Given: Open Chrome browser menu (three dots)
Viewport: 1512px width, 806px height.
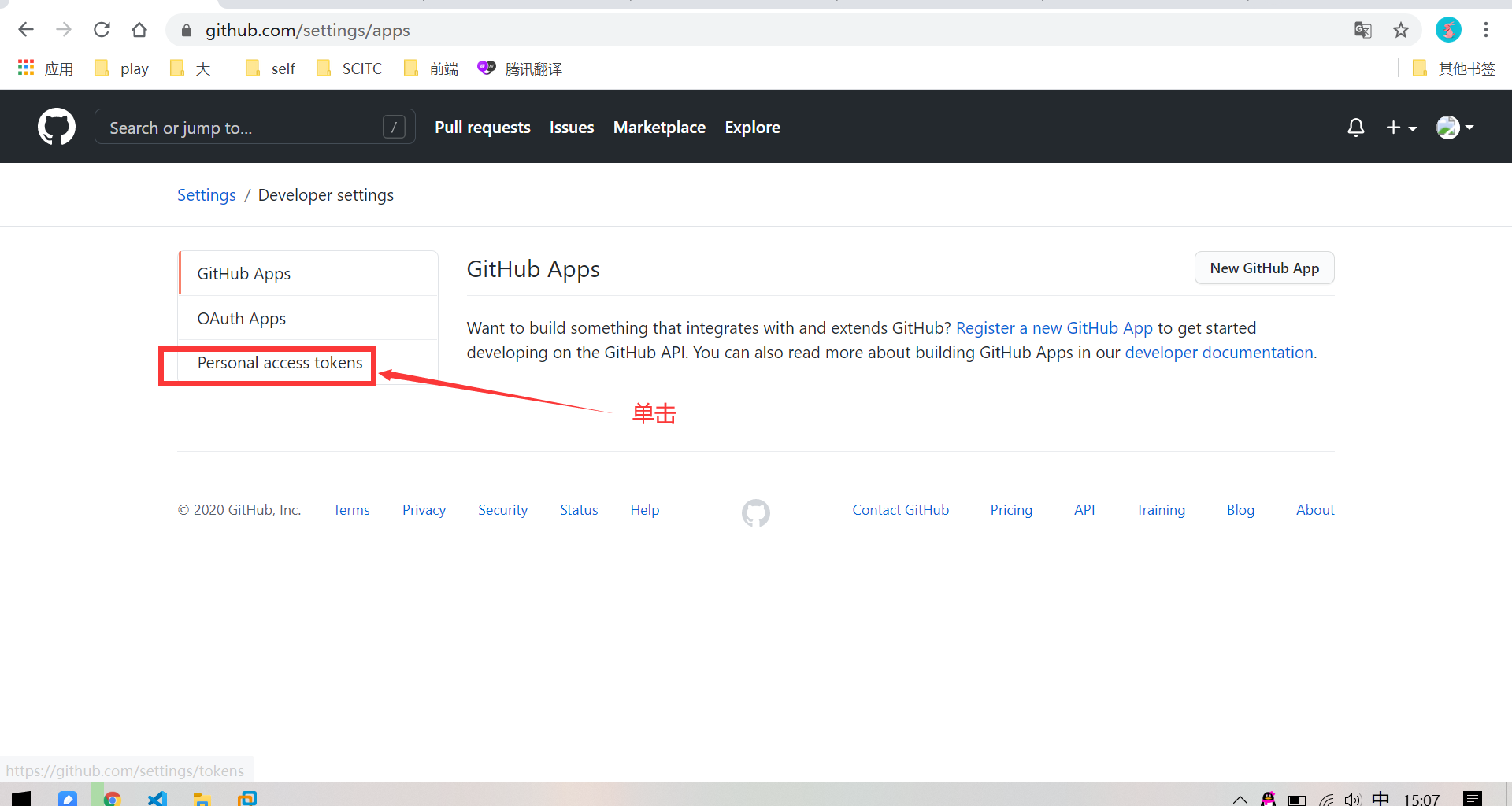Looking at the screenshot, I should pos(1486,30).
